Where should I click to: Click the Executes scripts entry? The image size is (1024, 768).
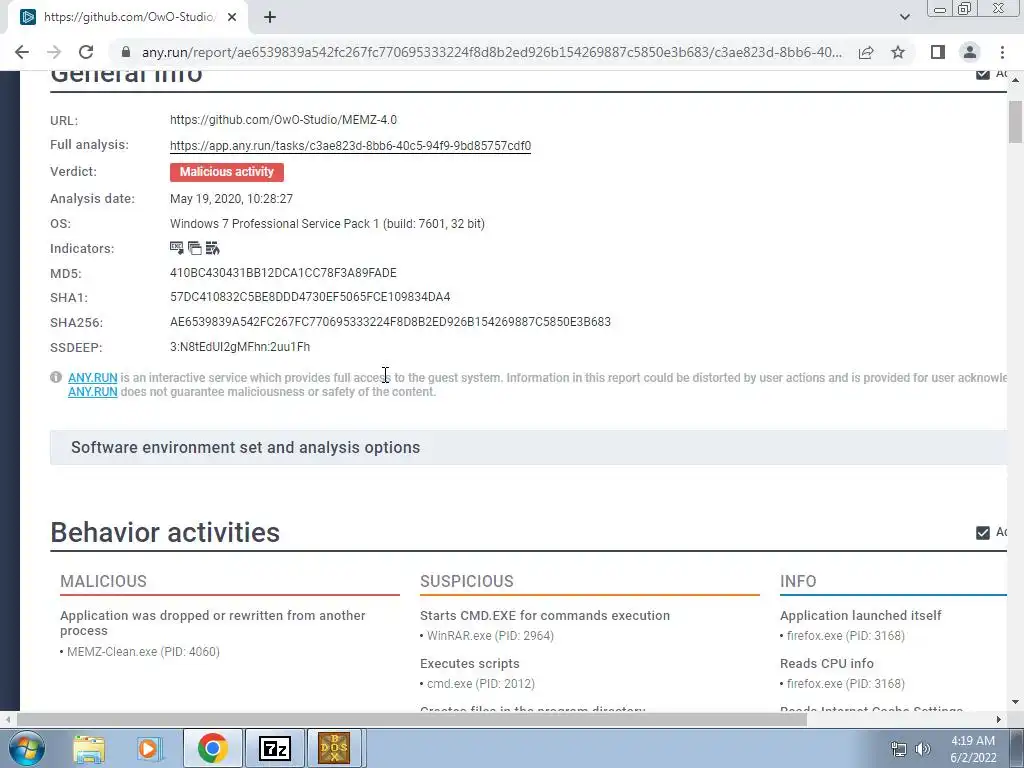click(470, 664)
